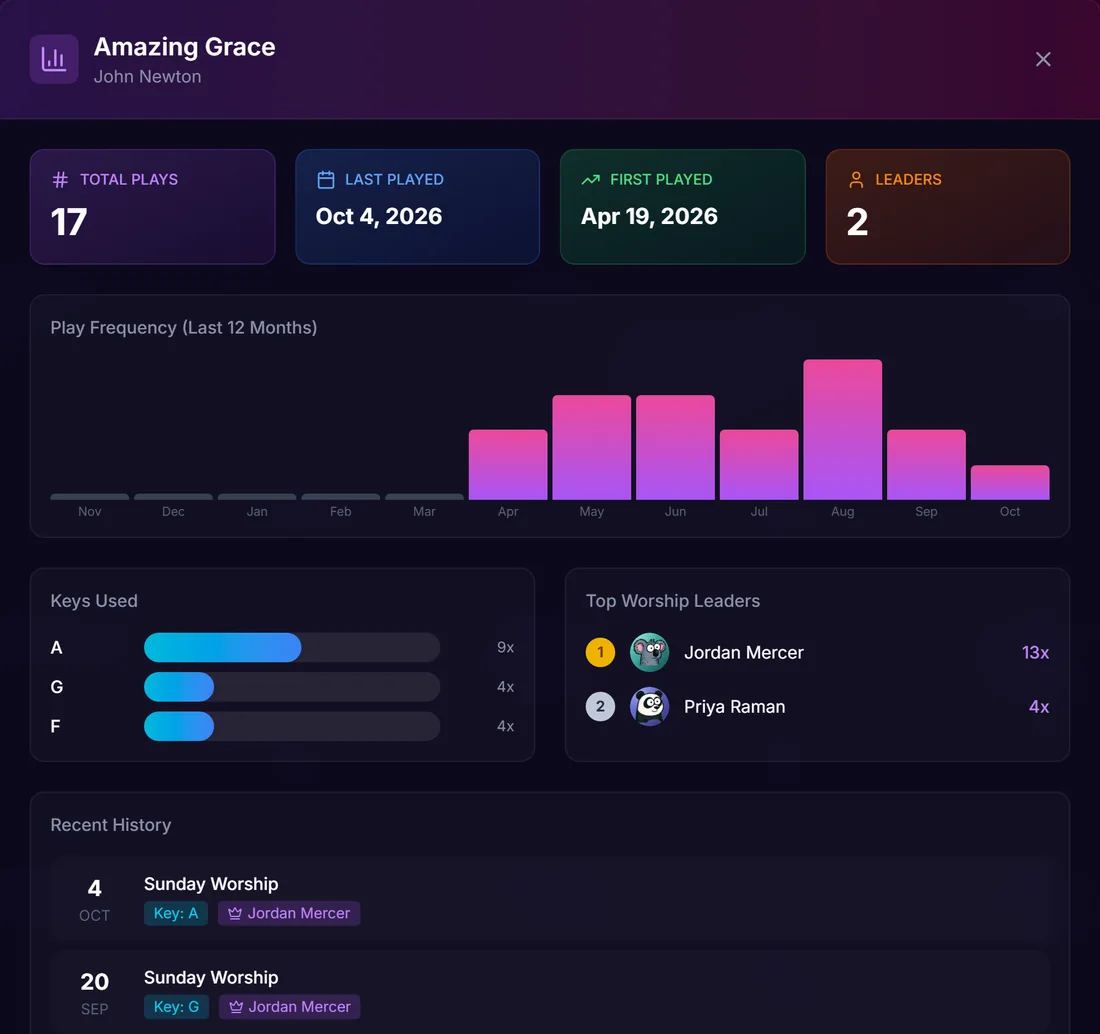The width and height of the screenshot is (1100, 1034).
Task: Click the Aug month label under chart
Action: pyautogui.click(x=843, y=511)
